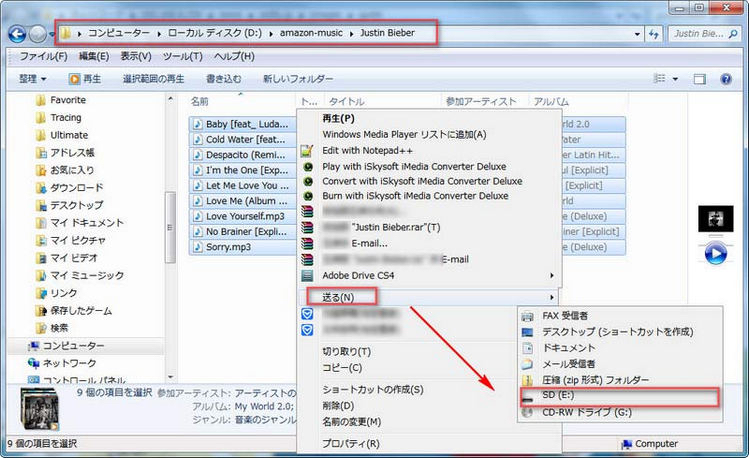The width and height of the screenshot is (749, 458).
Task: Open the view options dropdown arrow
Action: pos(675,79)
